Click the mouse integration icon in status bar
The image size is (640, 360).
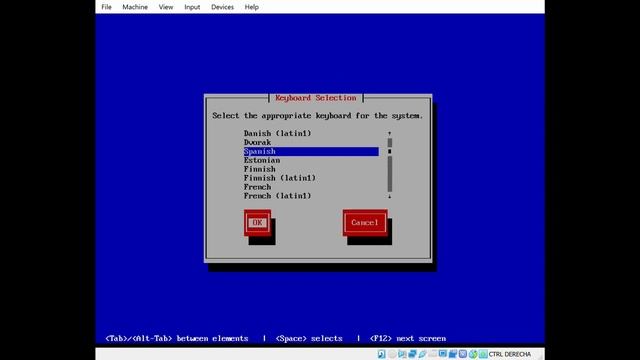pos(473,354)
